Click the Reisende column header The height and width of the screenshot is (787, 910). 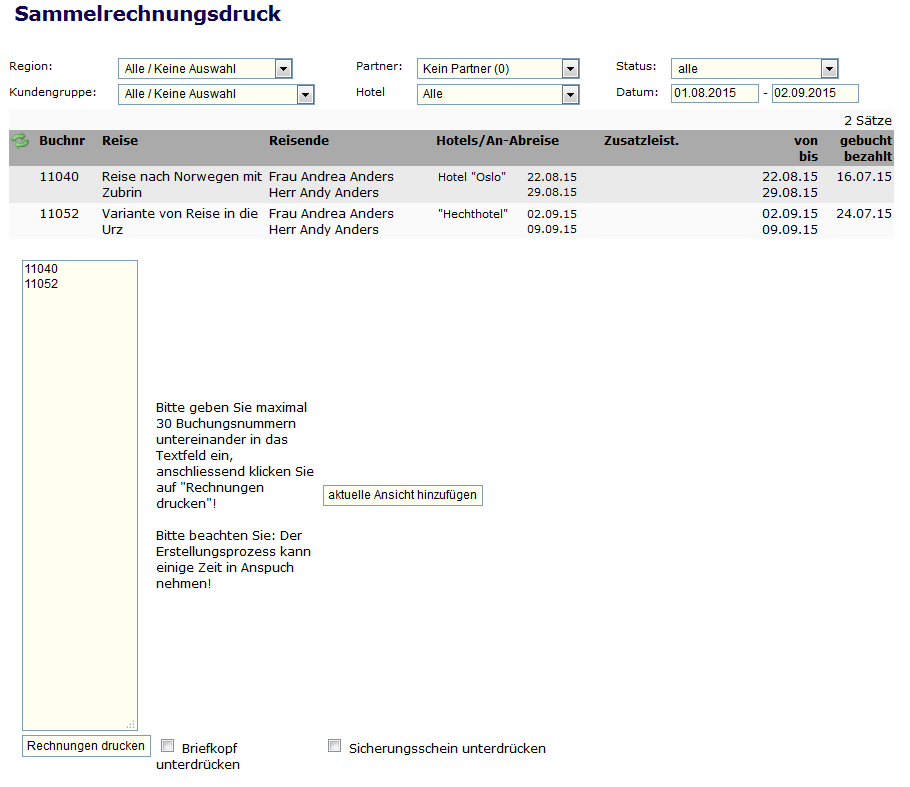tap(298, 141)
